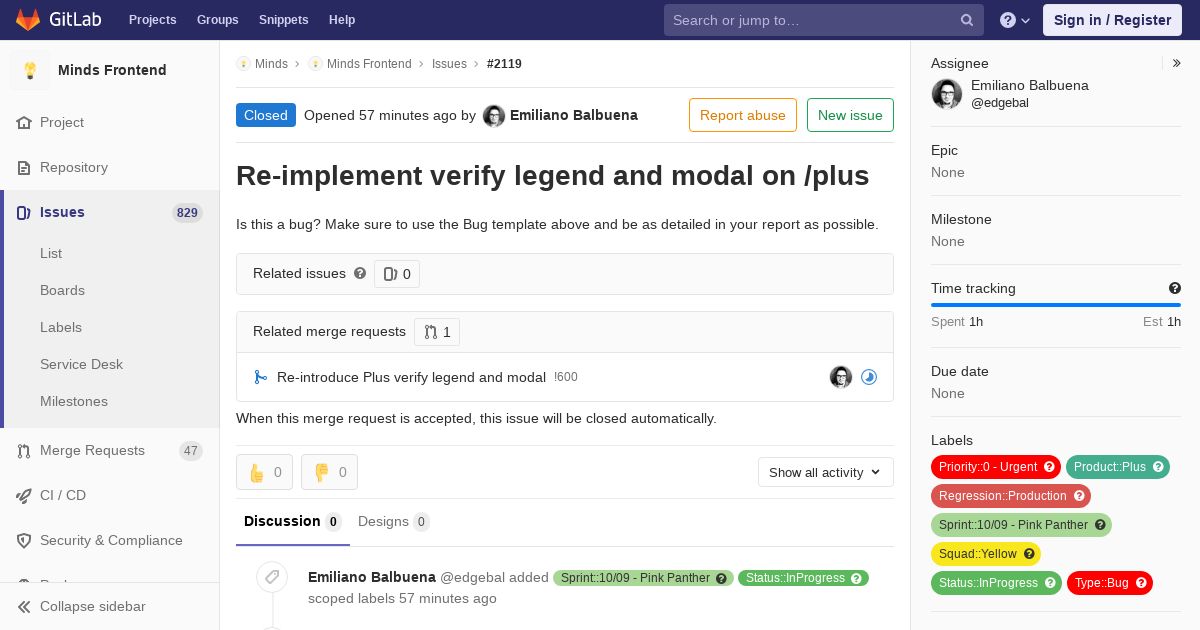Open the Show all activity dropdown
The width and height of the screenshot is (1200, 630).
click(826, 472)
